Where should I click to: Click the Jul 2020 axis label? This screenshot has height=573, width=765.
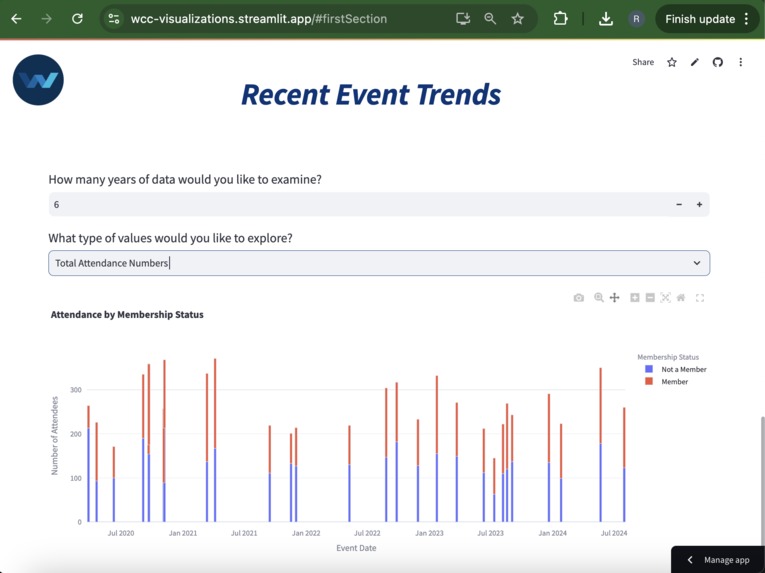[x=121, y=533]
